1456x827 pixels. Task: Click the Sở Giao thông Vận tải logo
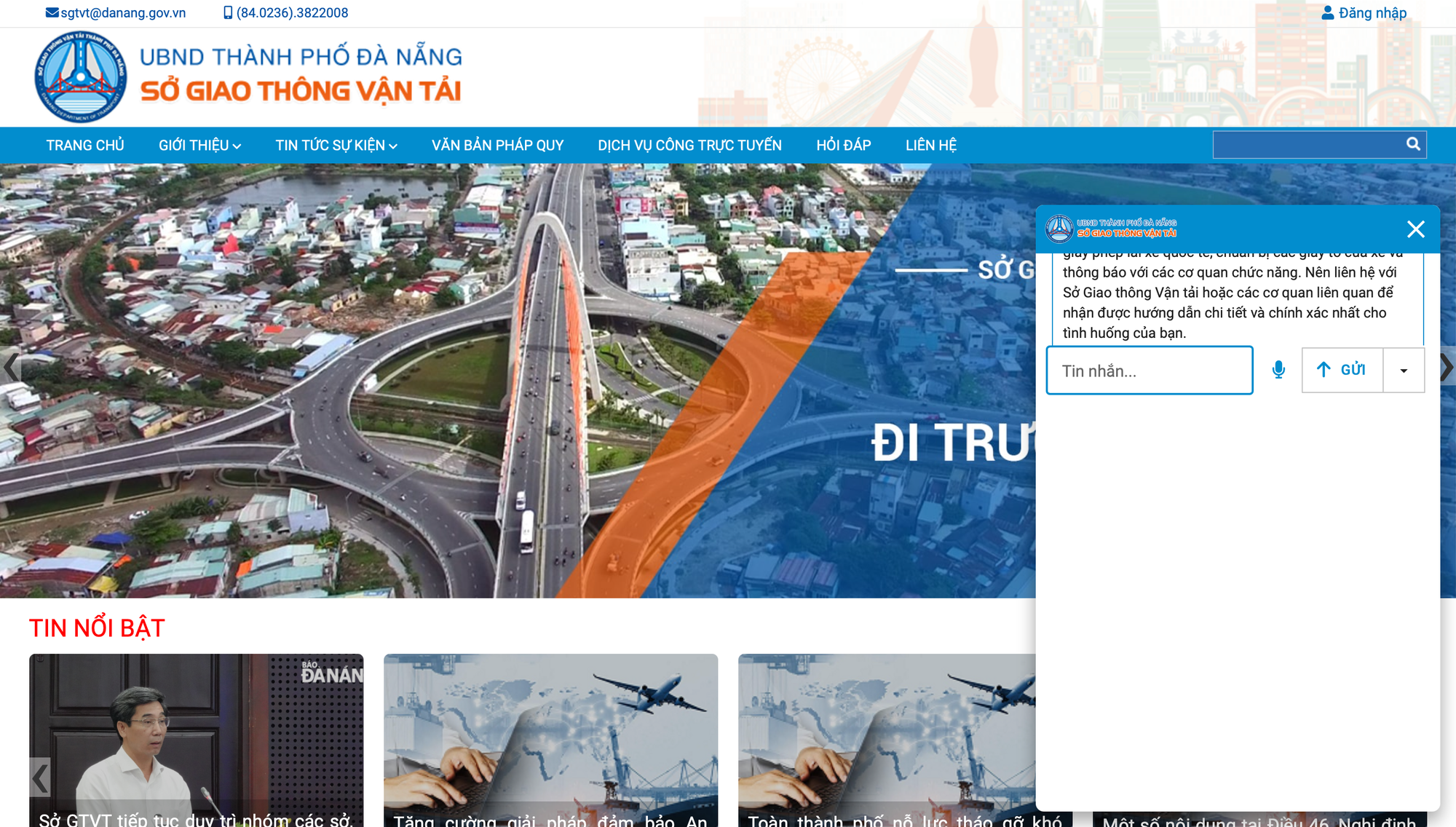(81, 77)
